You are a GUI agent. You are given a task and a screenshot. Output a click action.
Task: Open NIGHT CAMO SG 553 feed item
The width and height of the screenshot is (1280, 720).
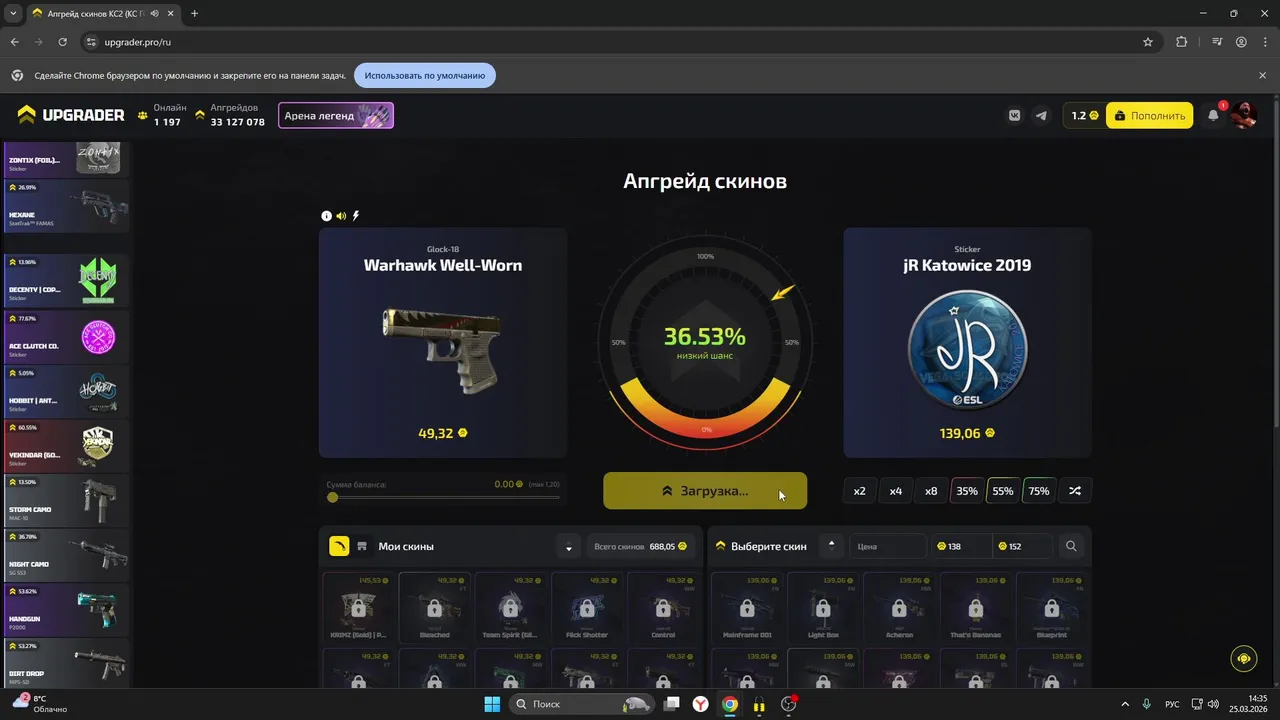pos(67,555)
